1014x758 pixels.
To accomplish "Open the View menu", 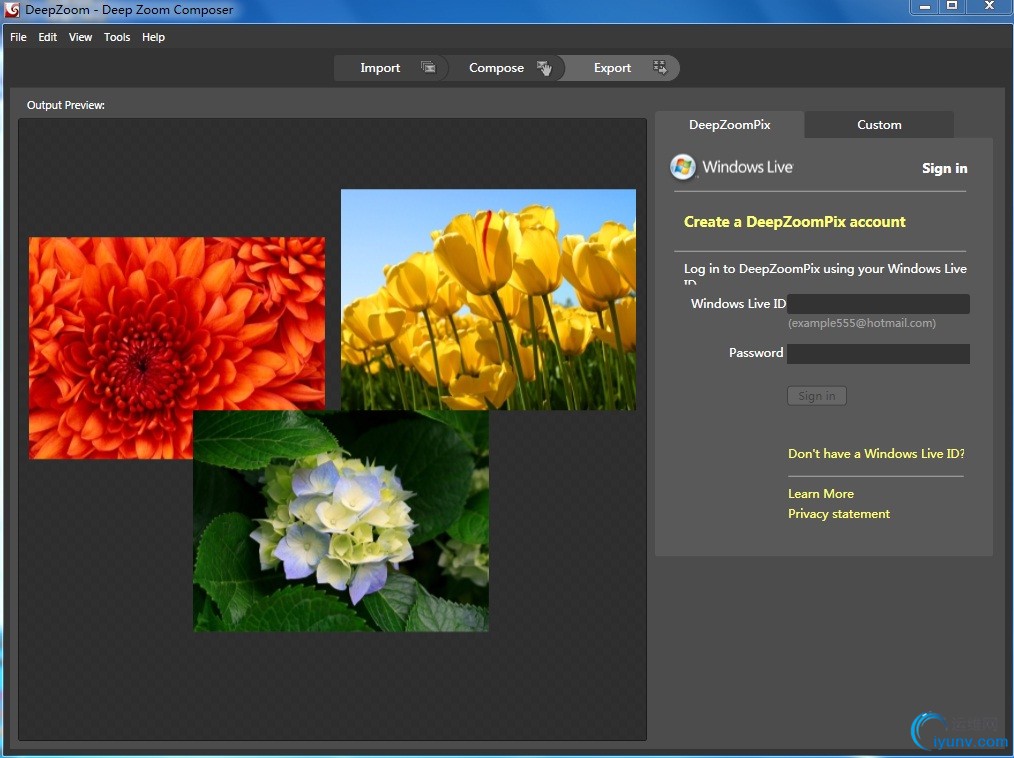I will [80, 37].
